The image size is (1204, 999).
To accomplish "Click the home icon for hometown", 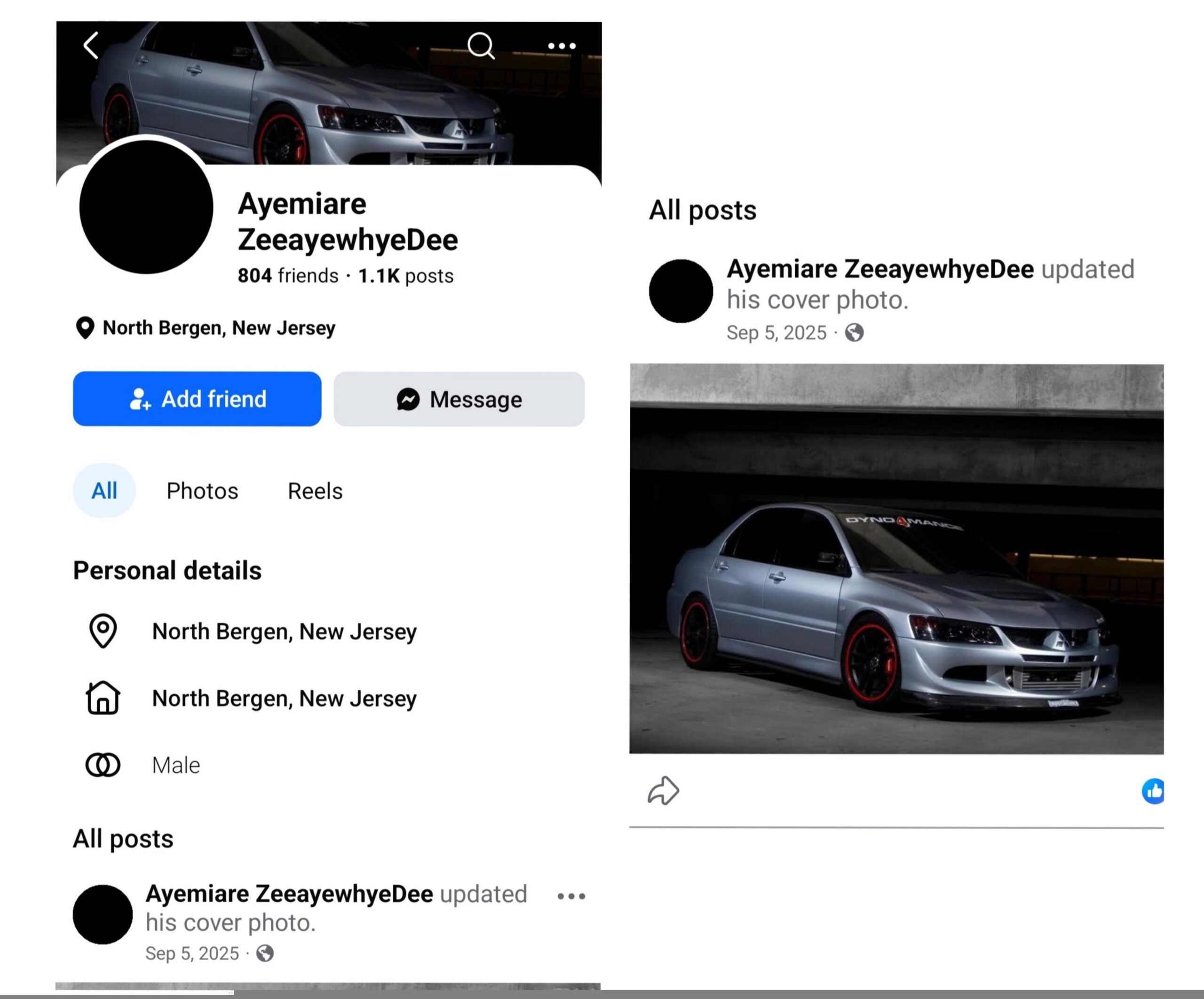I will click(x=103, y=698).
